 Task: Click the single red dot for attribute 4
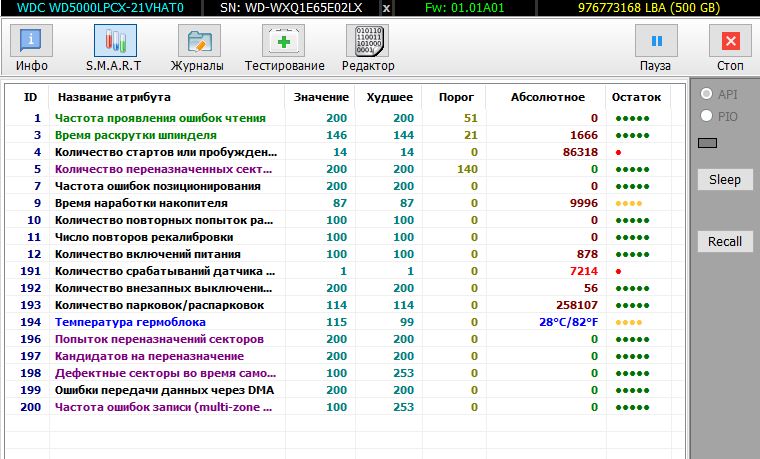[x=618, y=153]
